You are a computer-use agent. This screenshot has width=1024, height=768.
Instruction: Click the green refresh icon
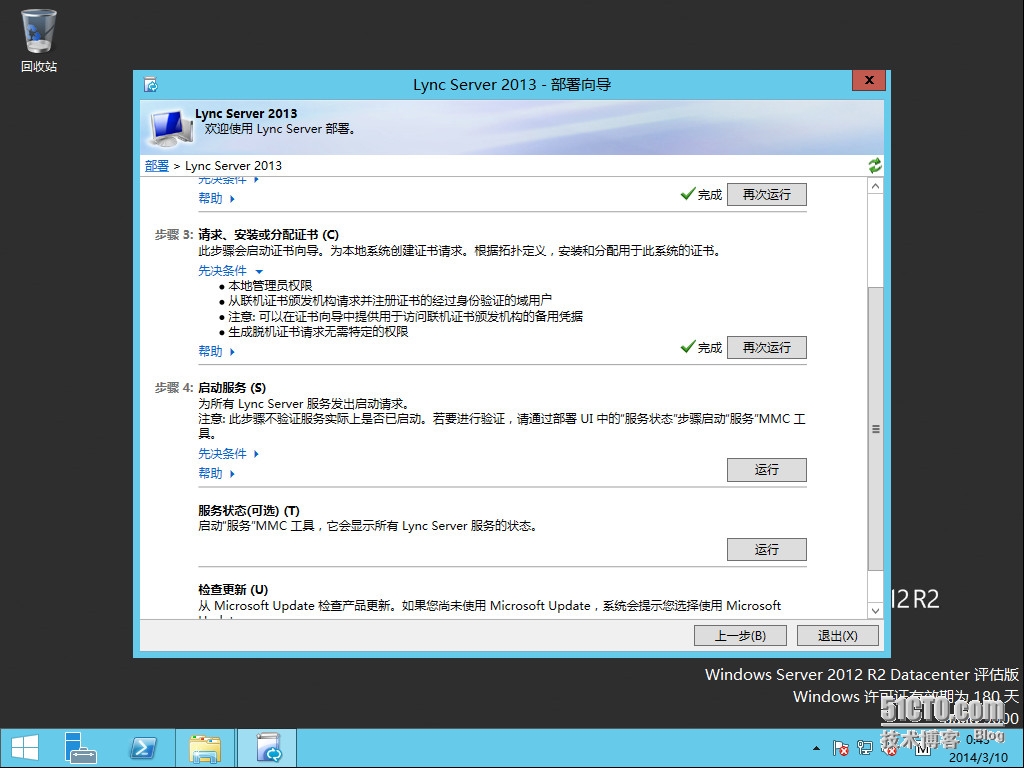point(875,166)
